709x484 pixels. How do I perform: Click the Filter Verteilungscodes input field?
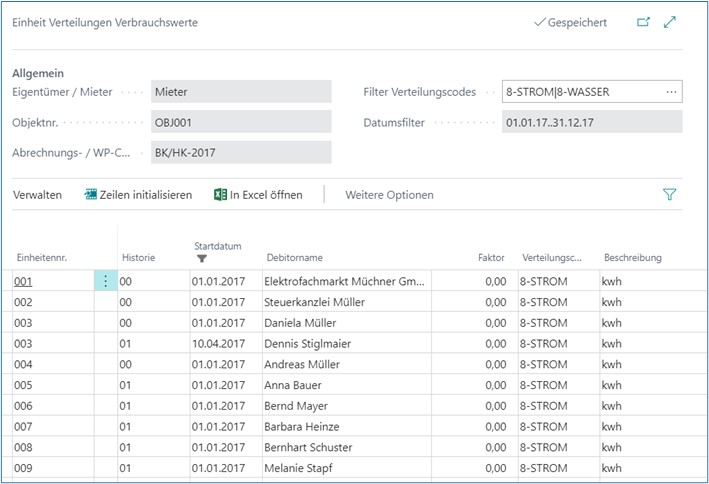(x=580, y=92)
